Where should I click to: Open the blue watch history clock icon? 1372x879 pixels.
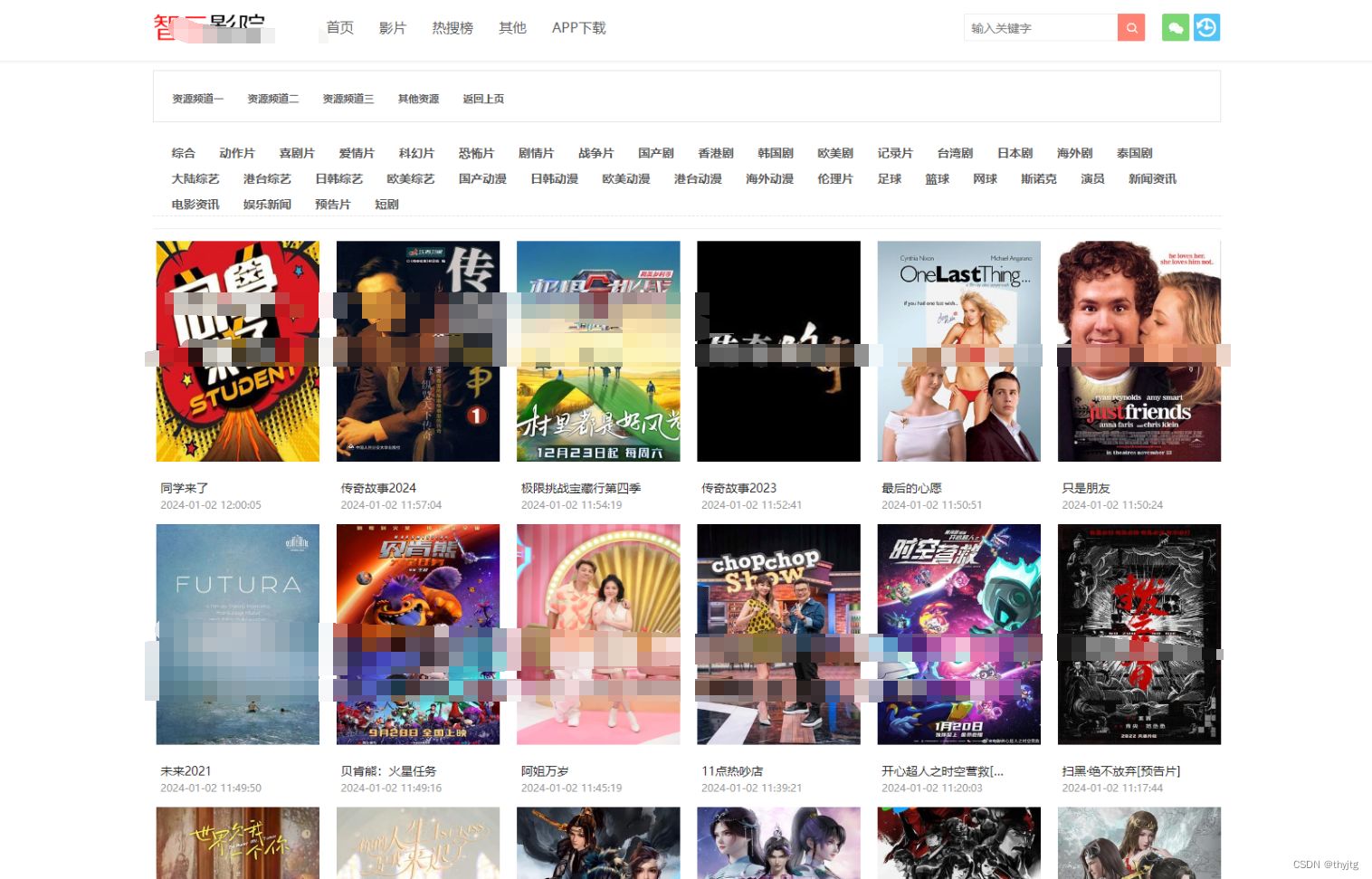click(1205, 28)
